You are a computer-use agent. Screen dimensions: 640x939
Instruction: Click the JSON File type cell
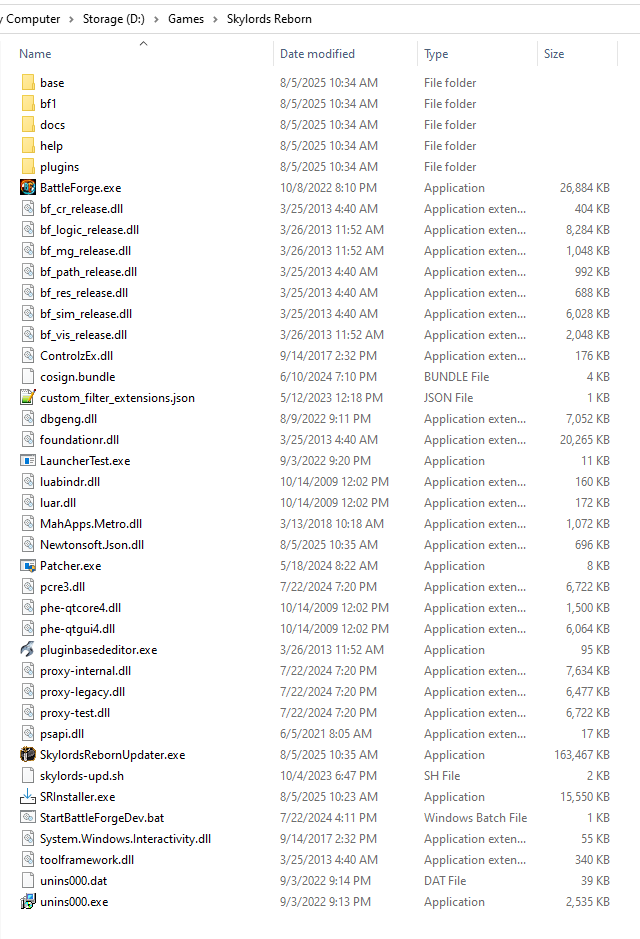(x=448, y=398)
